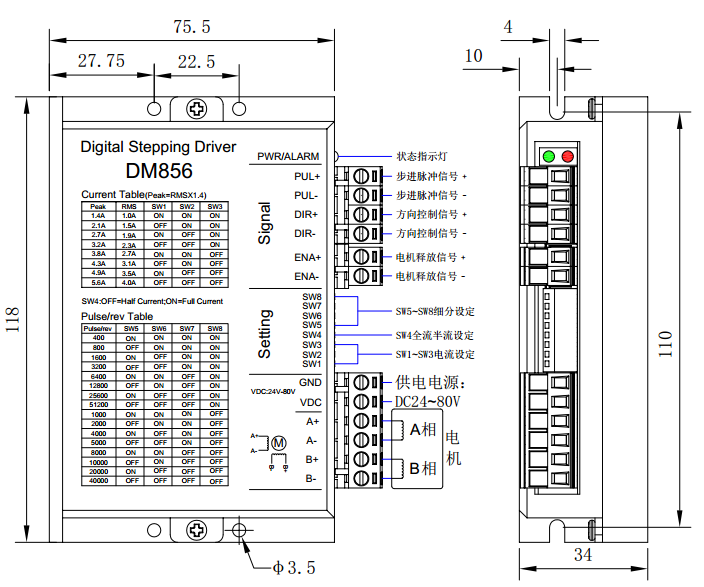Click the 27.75 dimension value
Image resolution: width=704 pixels, height=587 pixels.
[x=101, y=61]
